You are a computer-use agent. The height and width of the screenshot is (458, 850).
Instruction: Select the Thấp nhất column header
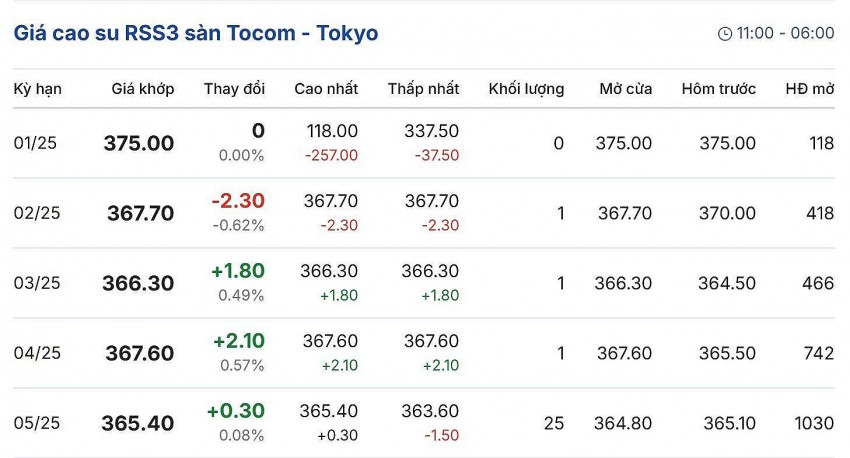[423, 89]
